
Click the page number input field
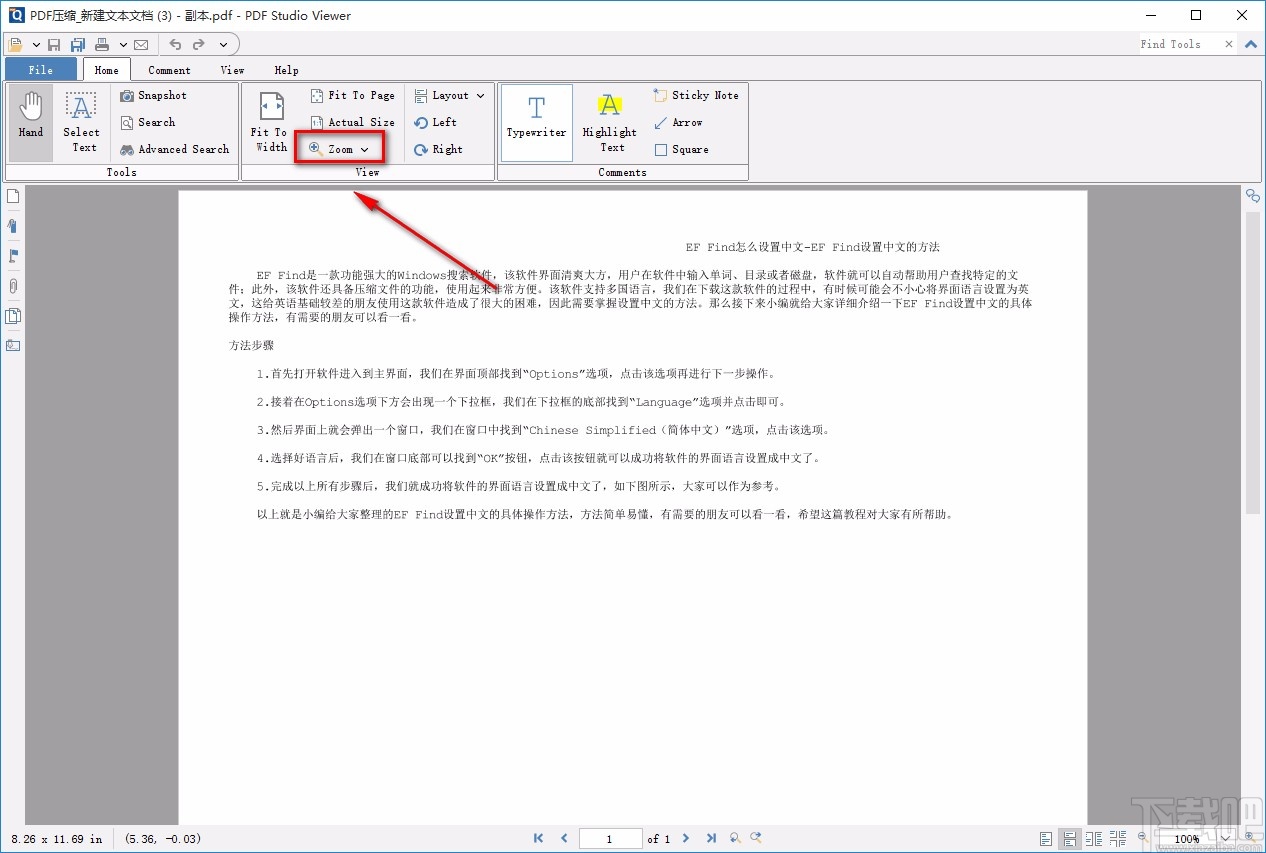(x=610, y=839)
